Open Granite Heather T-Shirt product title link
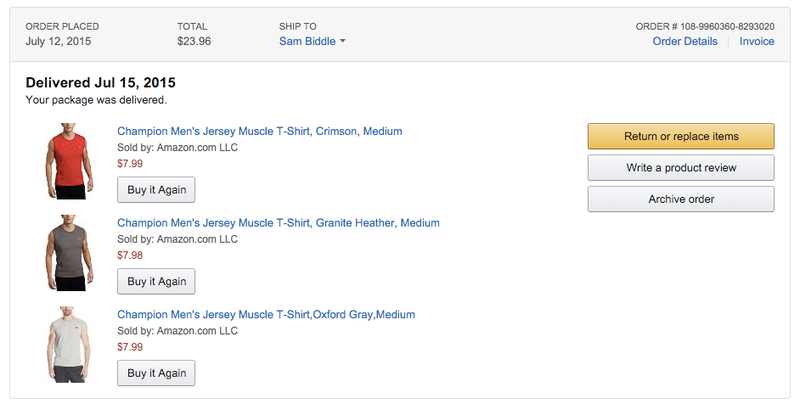800x404 pixels. point(279,223)
